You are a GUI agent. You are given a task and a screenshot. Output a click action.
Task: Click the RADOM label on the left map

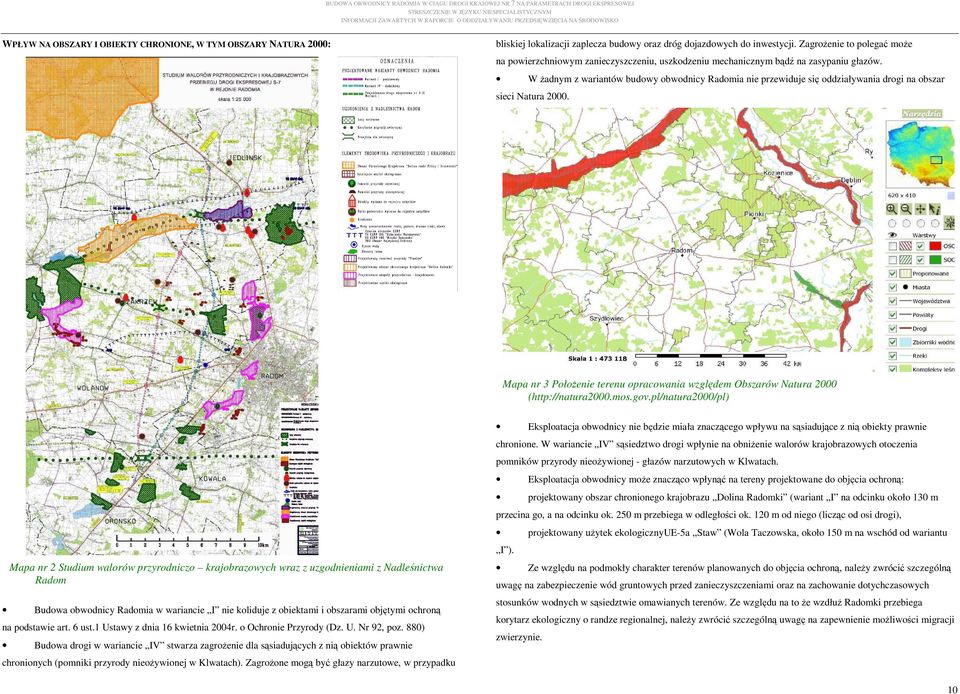[x=272, y=376]
